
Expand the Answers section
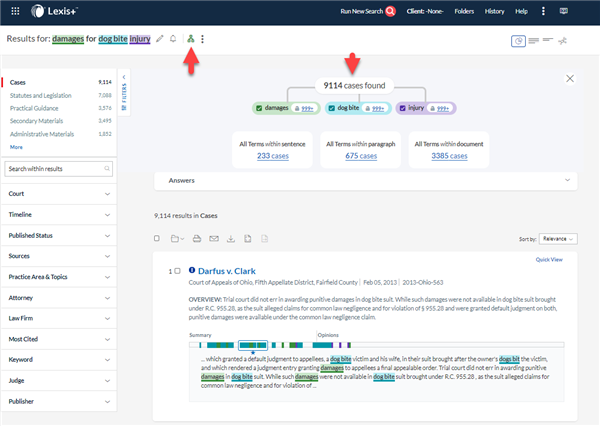(x=365, y=180)
